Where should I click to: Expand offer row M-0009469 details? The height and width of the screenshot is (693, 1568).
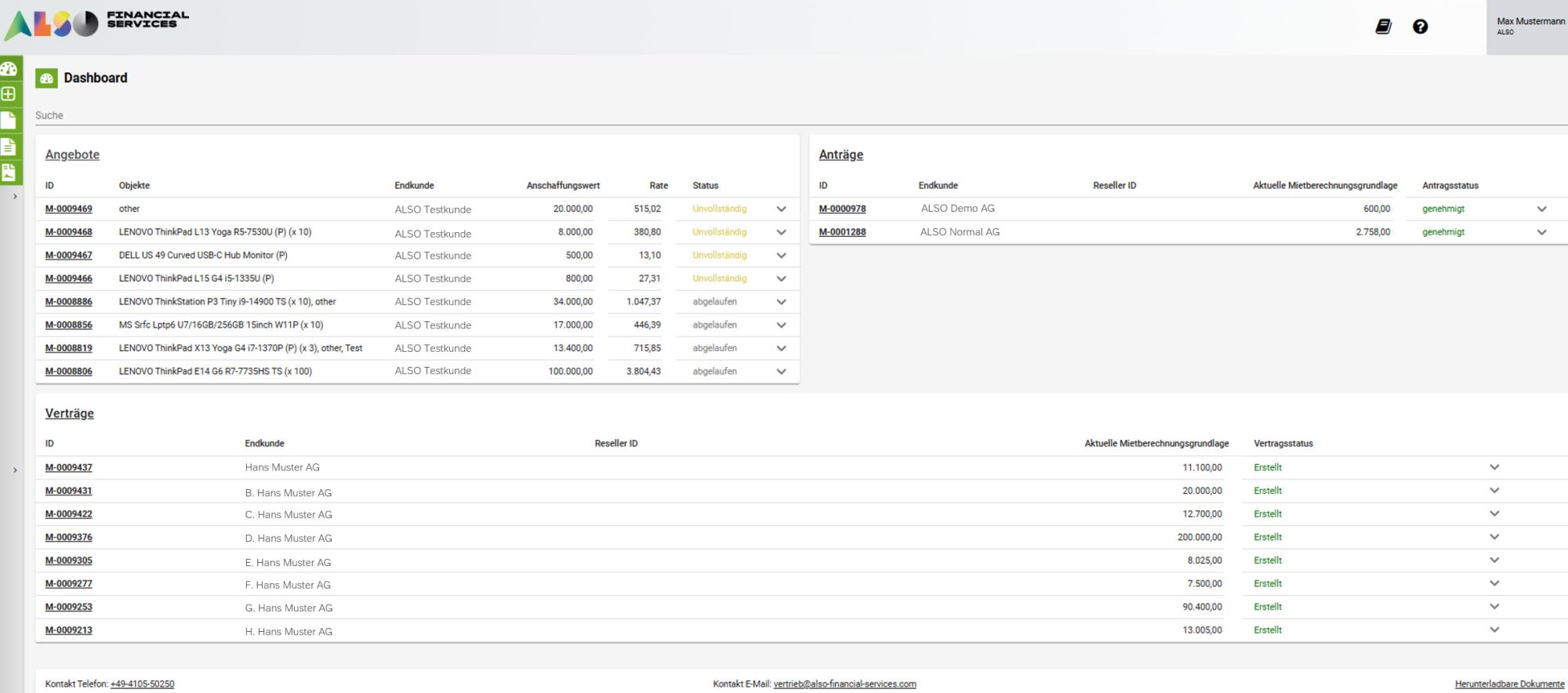pyautogui.click(x=781, y=209)
